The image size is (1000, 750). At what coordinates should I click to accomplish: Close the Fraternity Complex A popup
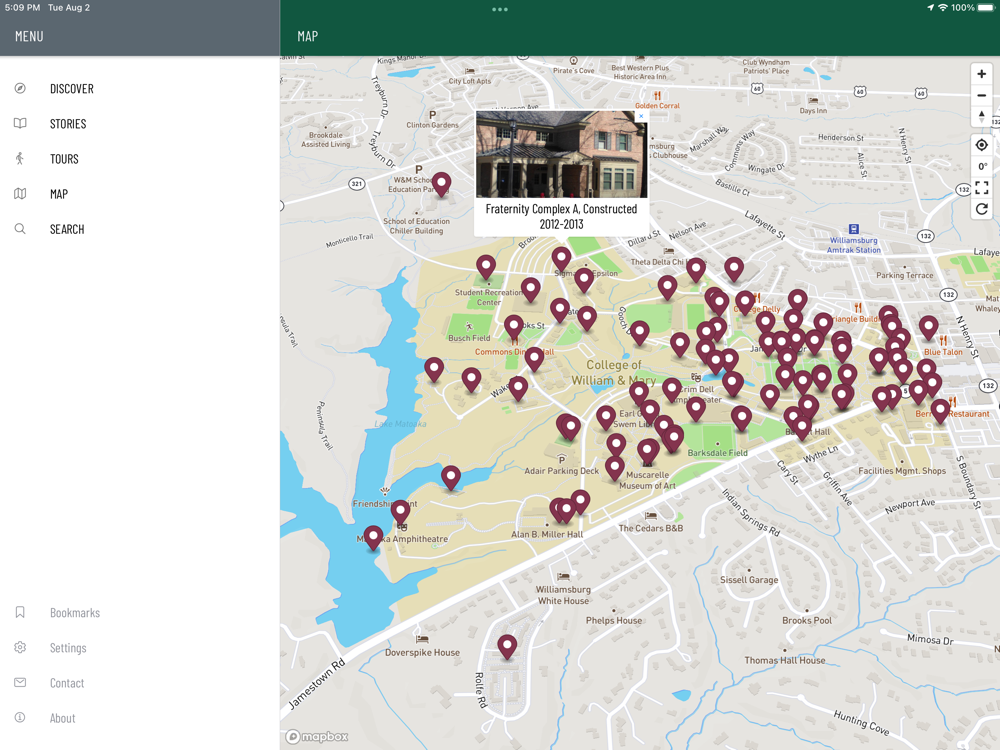[641, 116]
